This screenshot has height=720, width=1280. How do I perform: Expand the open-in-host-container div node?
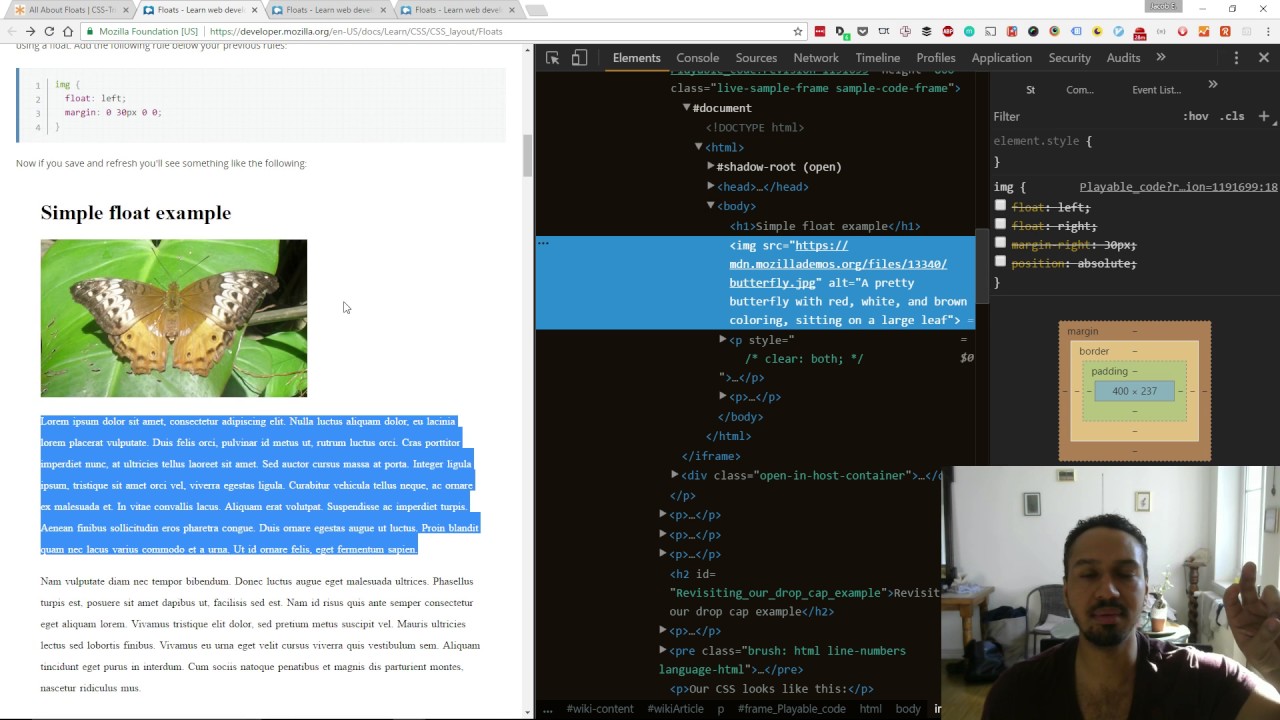(674, 475)
